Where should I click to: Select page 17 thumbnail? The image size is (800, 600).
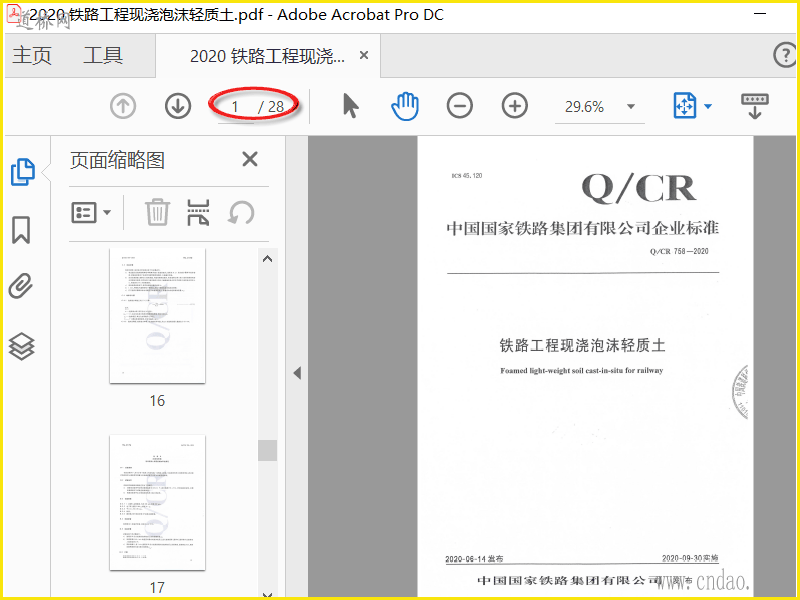(x=158, y=503)
